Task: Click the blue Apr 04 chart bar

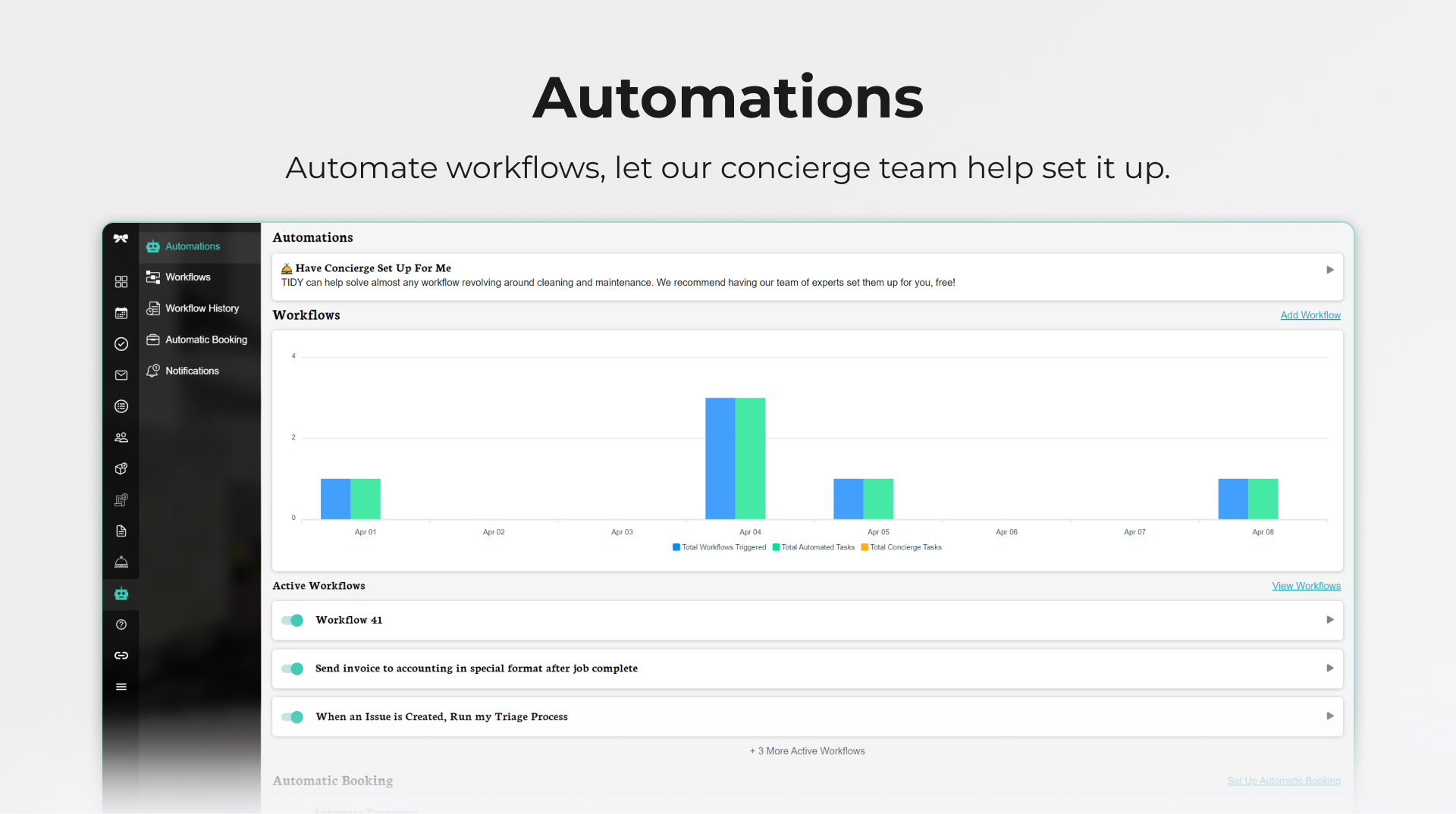Action: click(x=720, y=459)
